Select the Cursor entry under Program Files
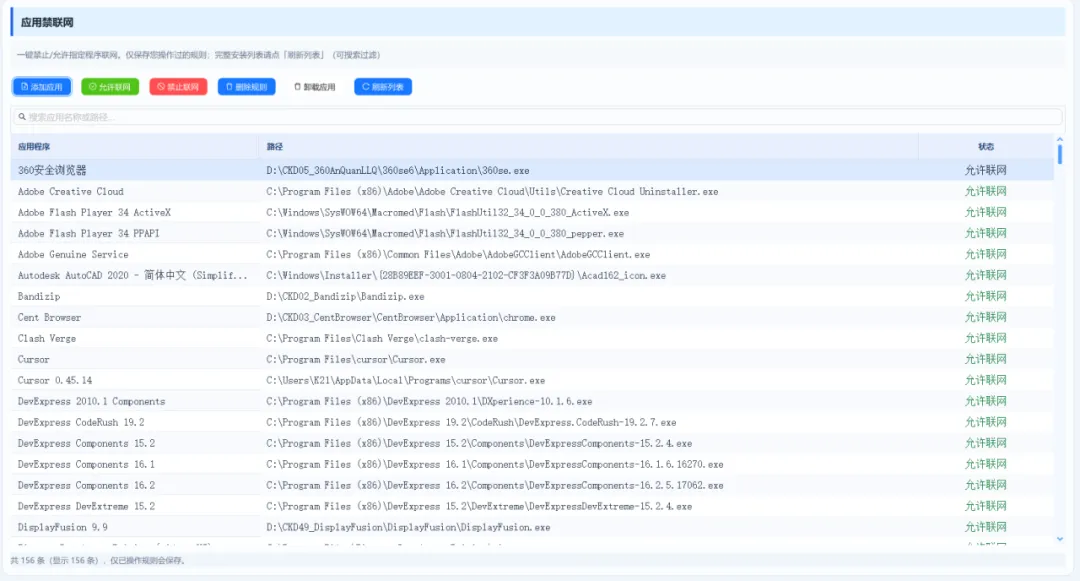Image resolution: width=1080 pixels, height=581 pixels. pyautogui.click(x=34, y=359)
